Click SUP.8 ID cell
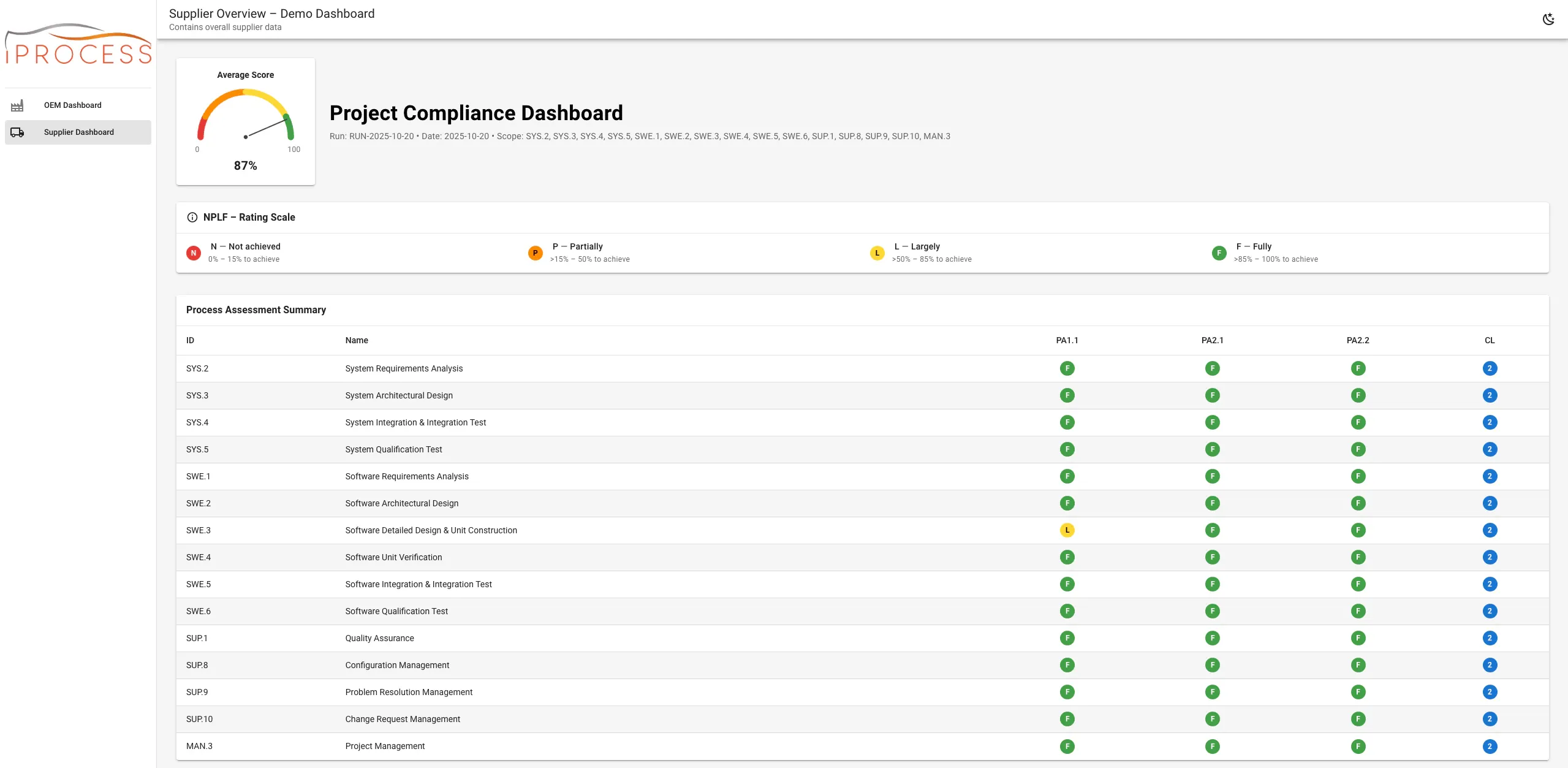The width and height of the screenshot is (1568, 768). (x=197, y=665)
